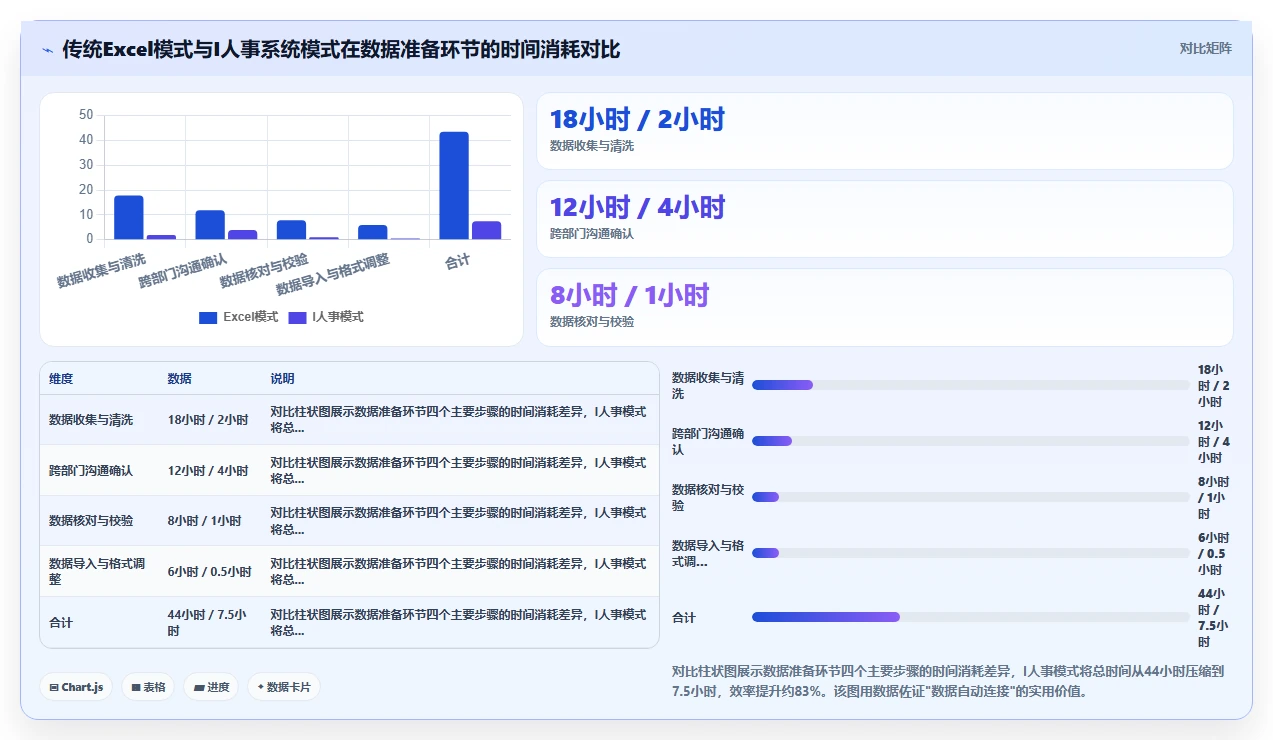
Task: Click the 表格 tag chip
Action: click(148, 687)
